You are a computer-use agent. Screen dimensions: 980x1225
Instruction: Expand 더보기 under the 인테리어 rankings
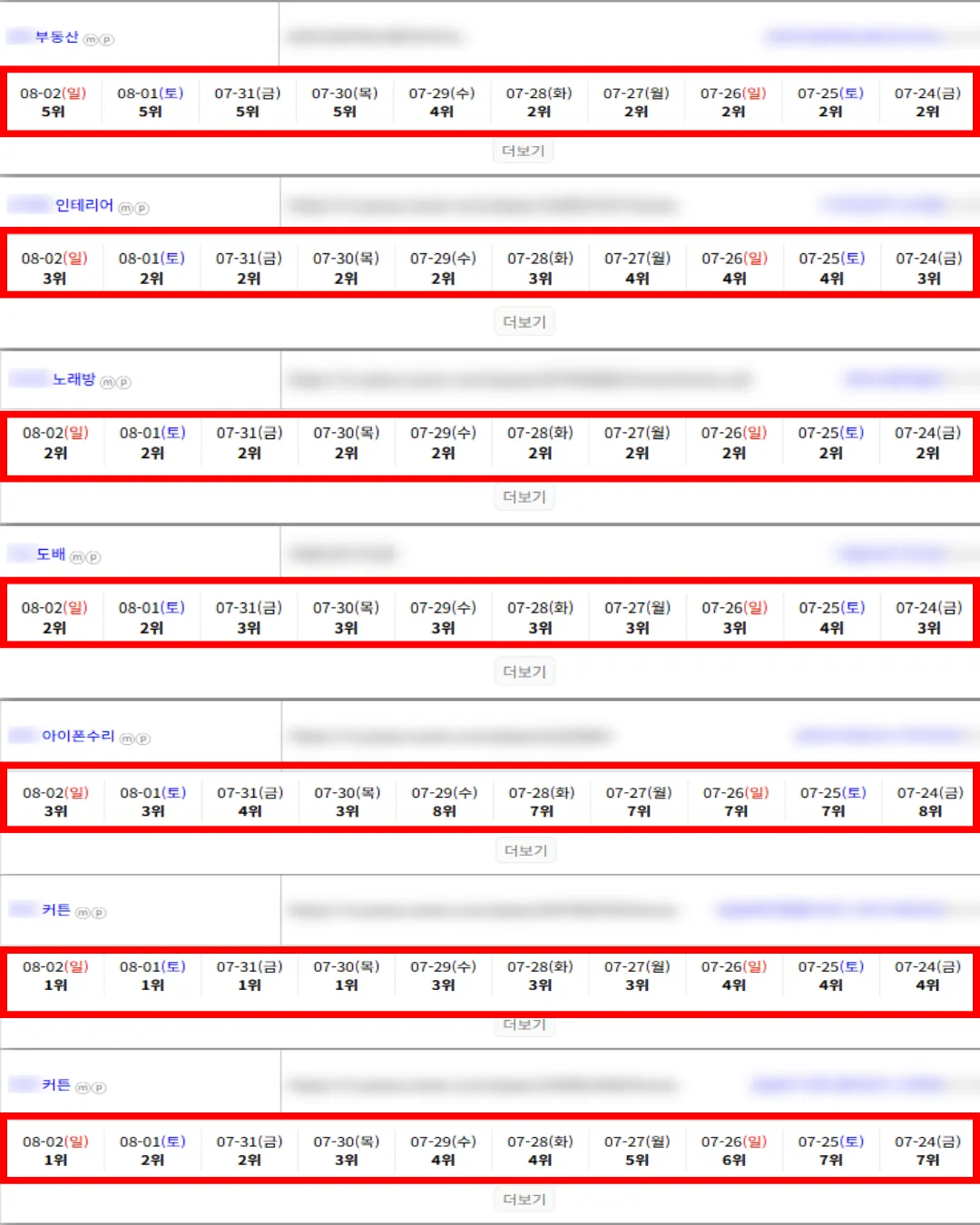point(524,322)
